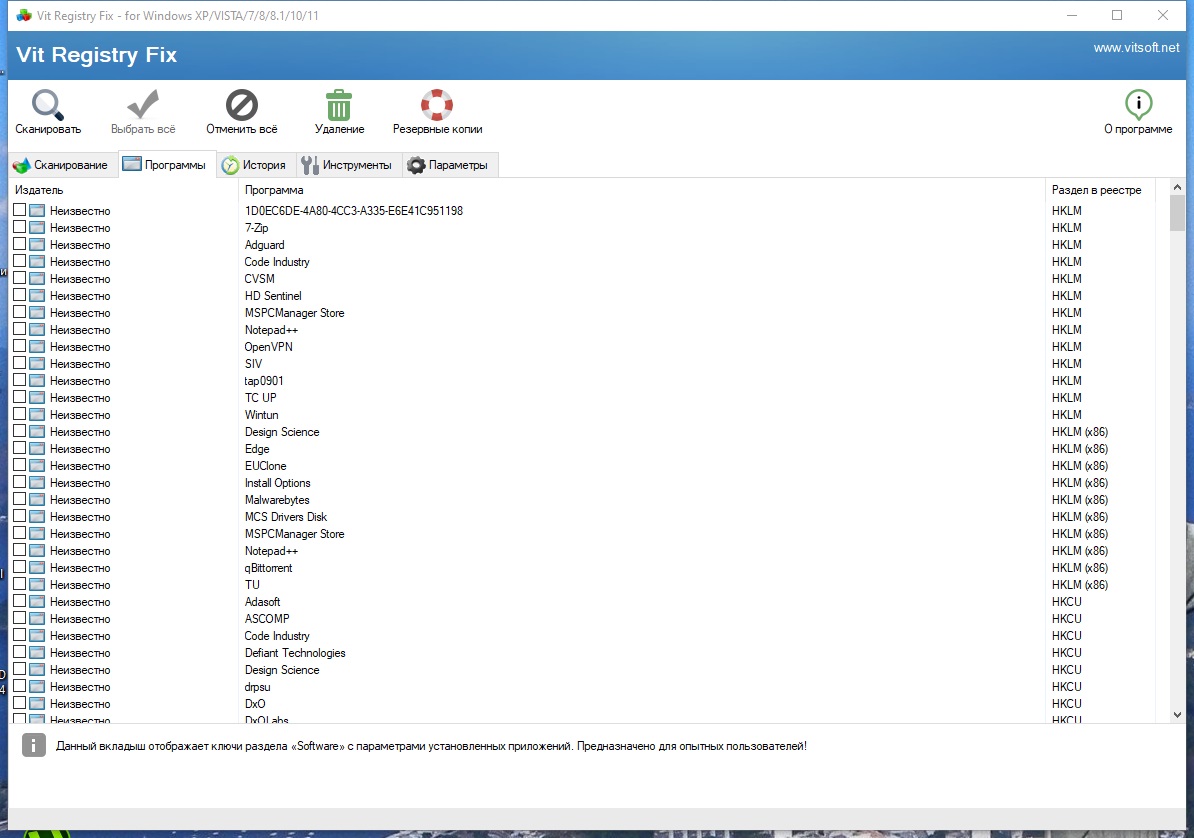Click the scrollbar down arrow
Image resolution: width=1194 pixels, height=838 pixels.
pos(1177,714)
